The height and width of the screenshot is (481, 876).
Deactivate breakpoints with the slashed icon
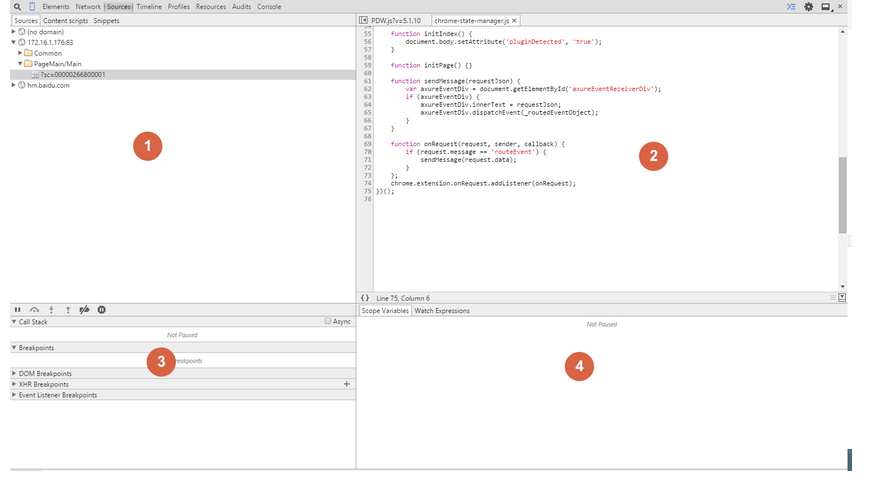tap(84, 309)
